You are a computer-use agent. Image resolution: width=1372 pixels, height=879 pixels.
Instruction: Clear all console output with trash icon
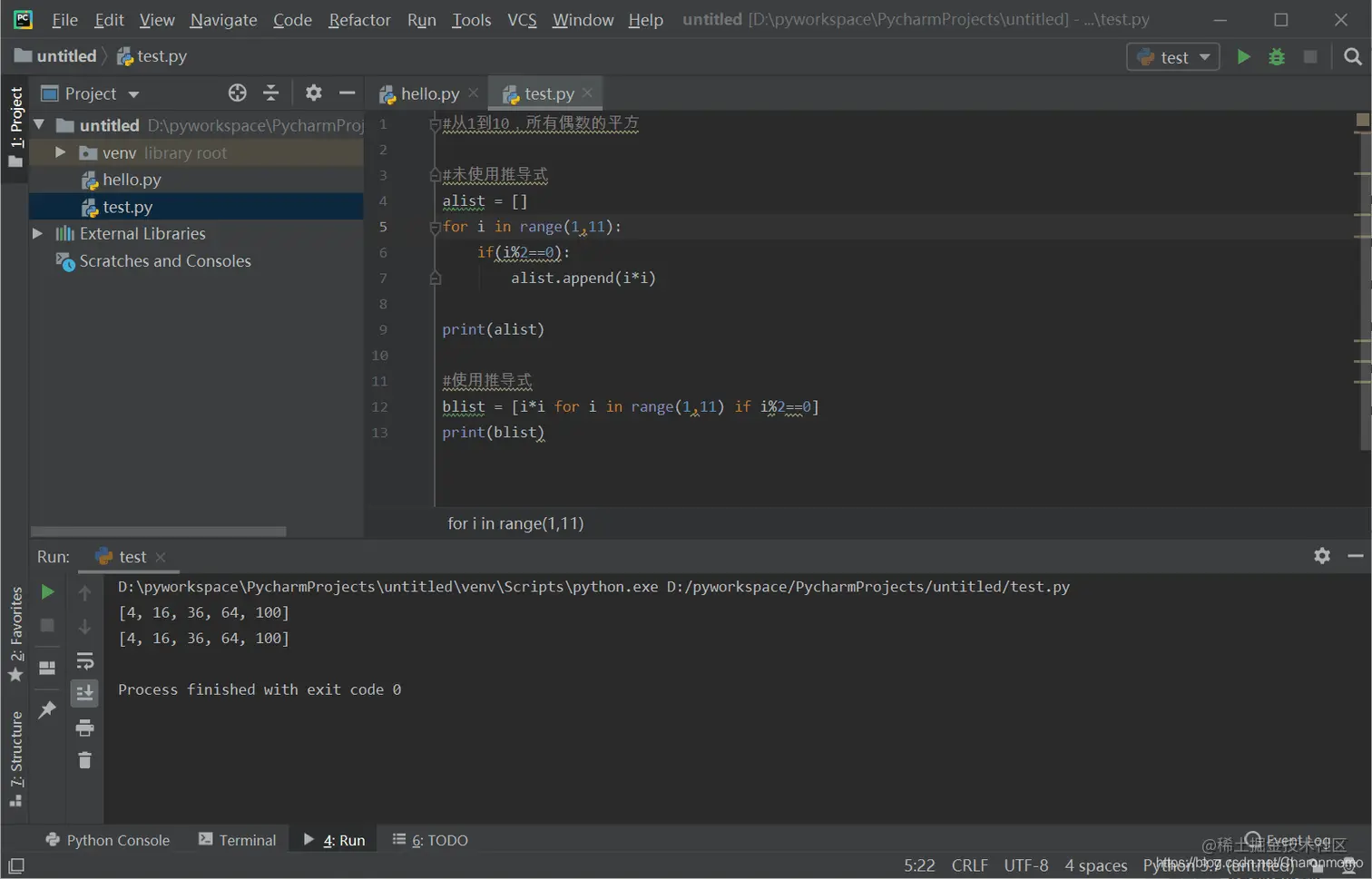click(84, 760)
